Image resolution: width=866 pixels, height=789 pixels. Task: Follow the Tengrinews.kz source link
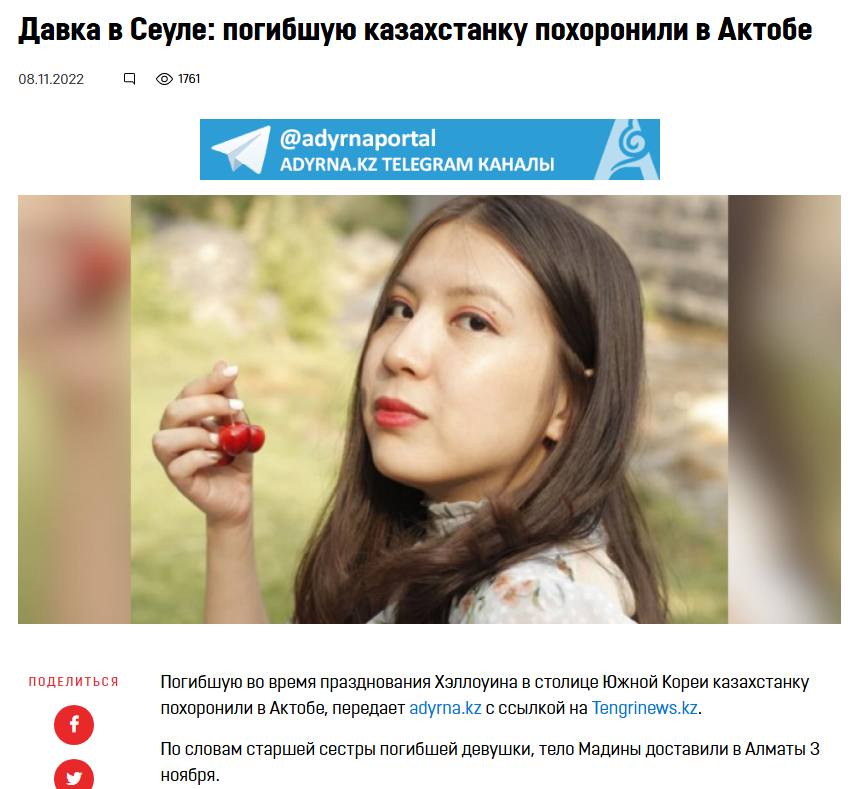tap(645, 708)
